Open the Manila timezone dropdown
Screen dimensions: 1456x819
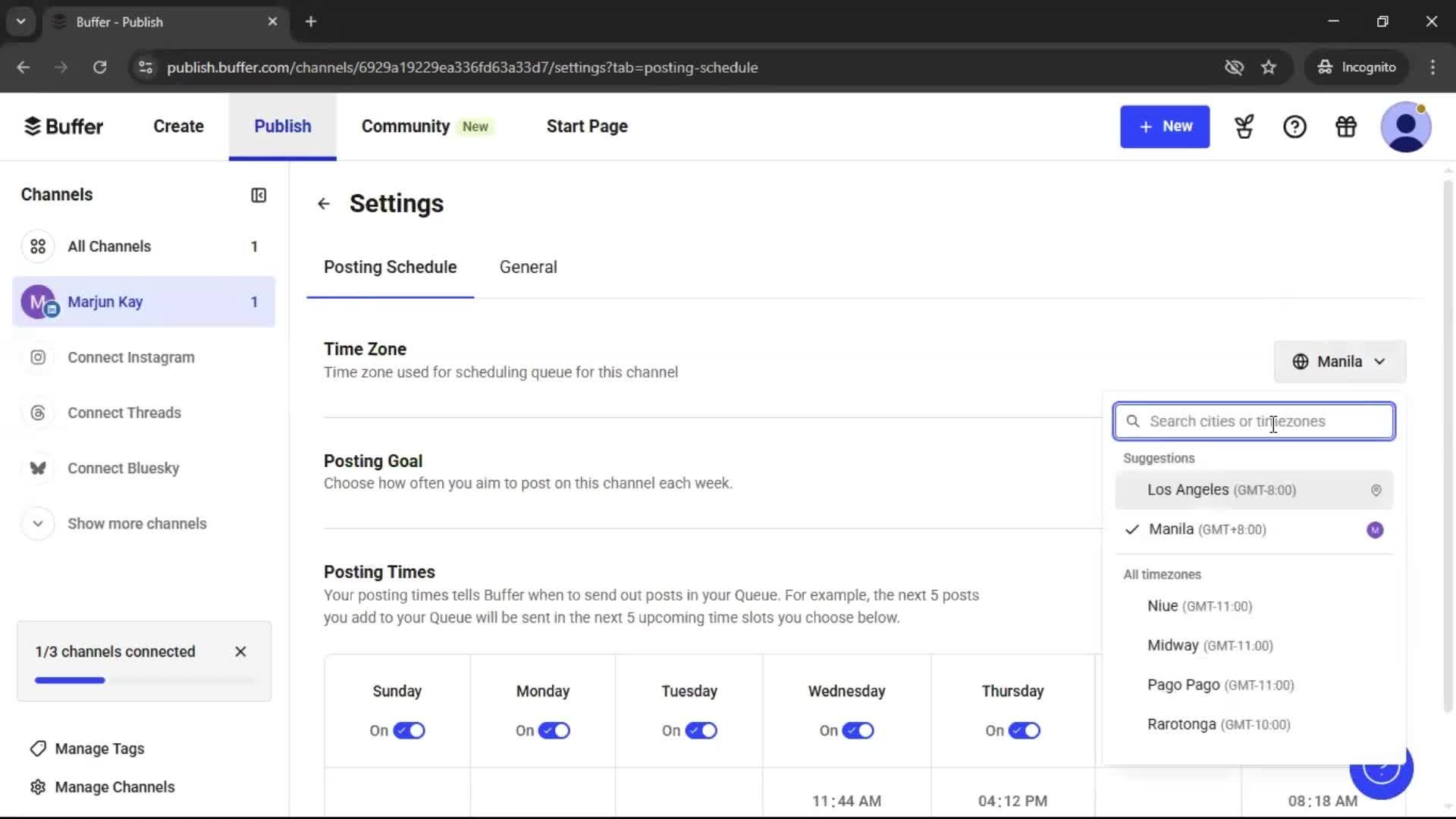click(x=1339, y=362)
